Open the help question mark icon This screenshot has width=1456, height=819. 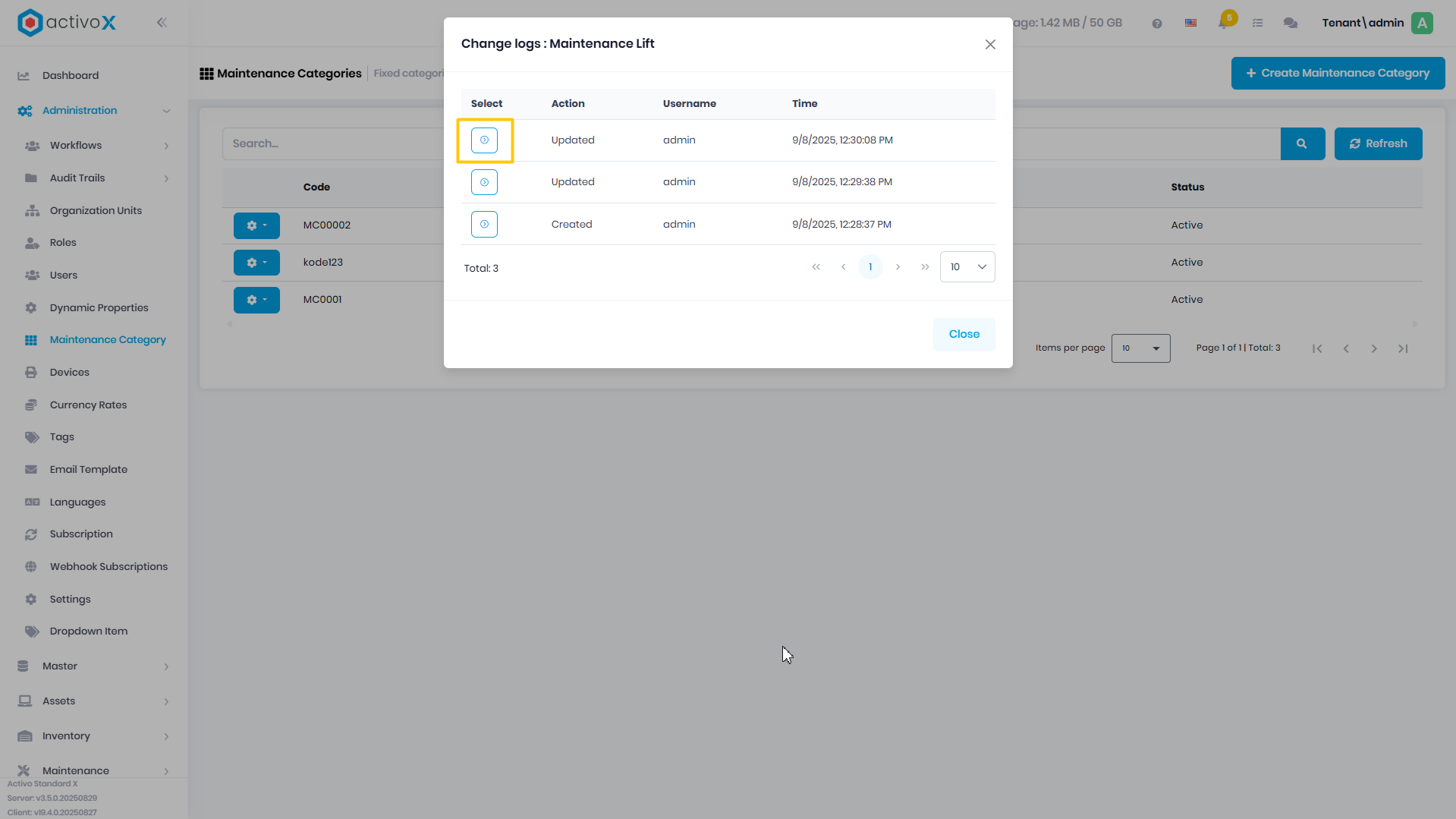click(x=1156, y=24)
